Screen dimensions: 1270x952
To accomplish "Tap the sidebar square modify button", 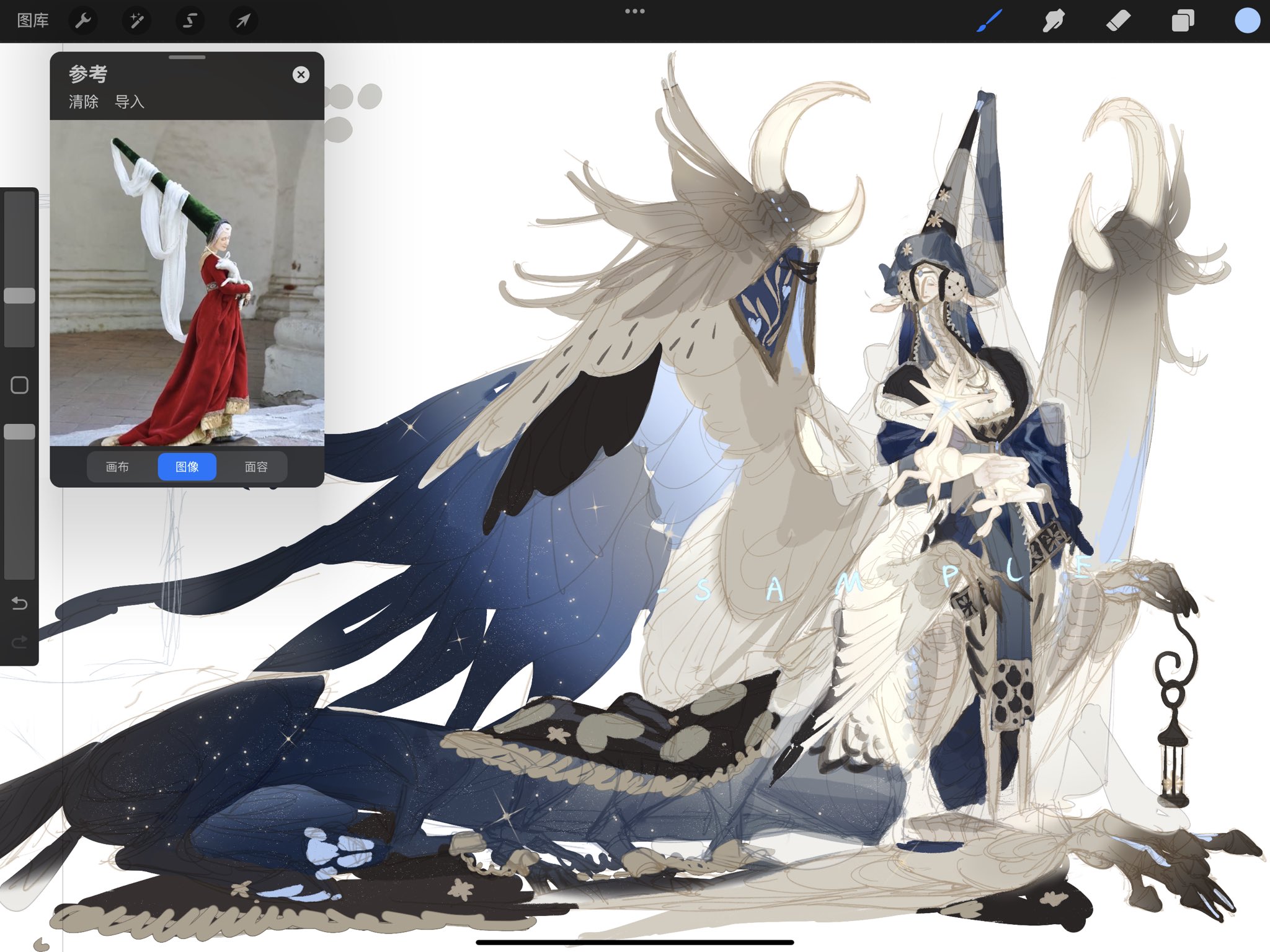I will click(20, 385).
